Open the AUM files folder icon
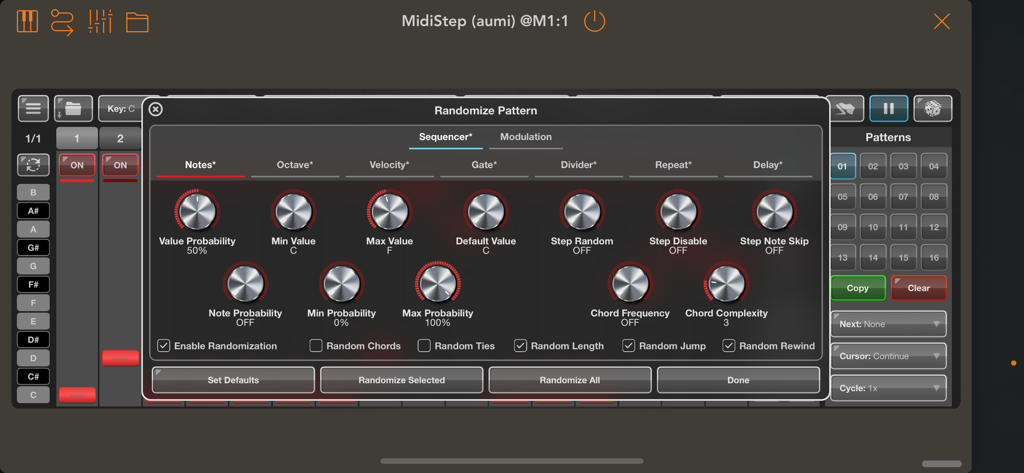 click(137, 22)
